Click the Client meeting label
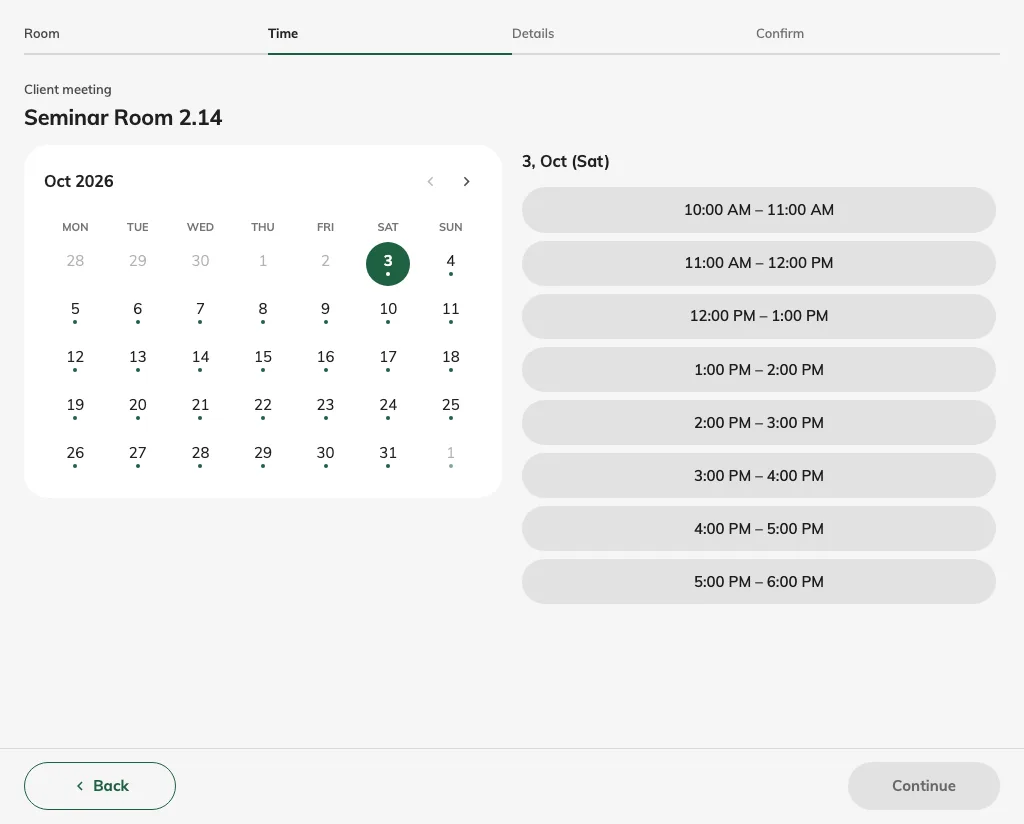The image size is (1024, 824). (68, 89)
